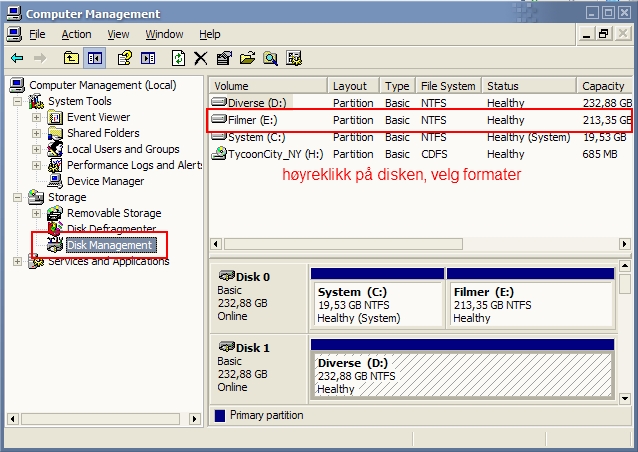Image resolution: width=638 pixels, height=452 pixels.
Task: Sort by the File System column header
Action: (x=448, y=86)
